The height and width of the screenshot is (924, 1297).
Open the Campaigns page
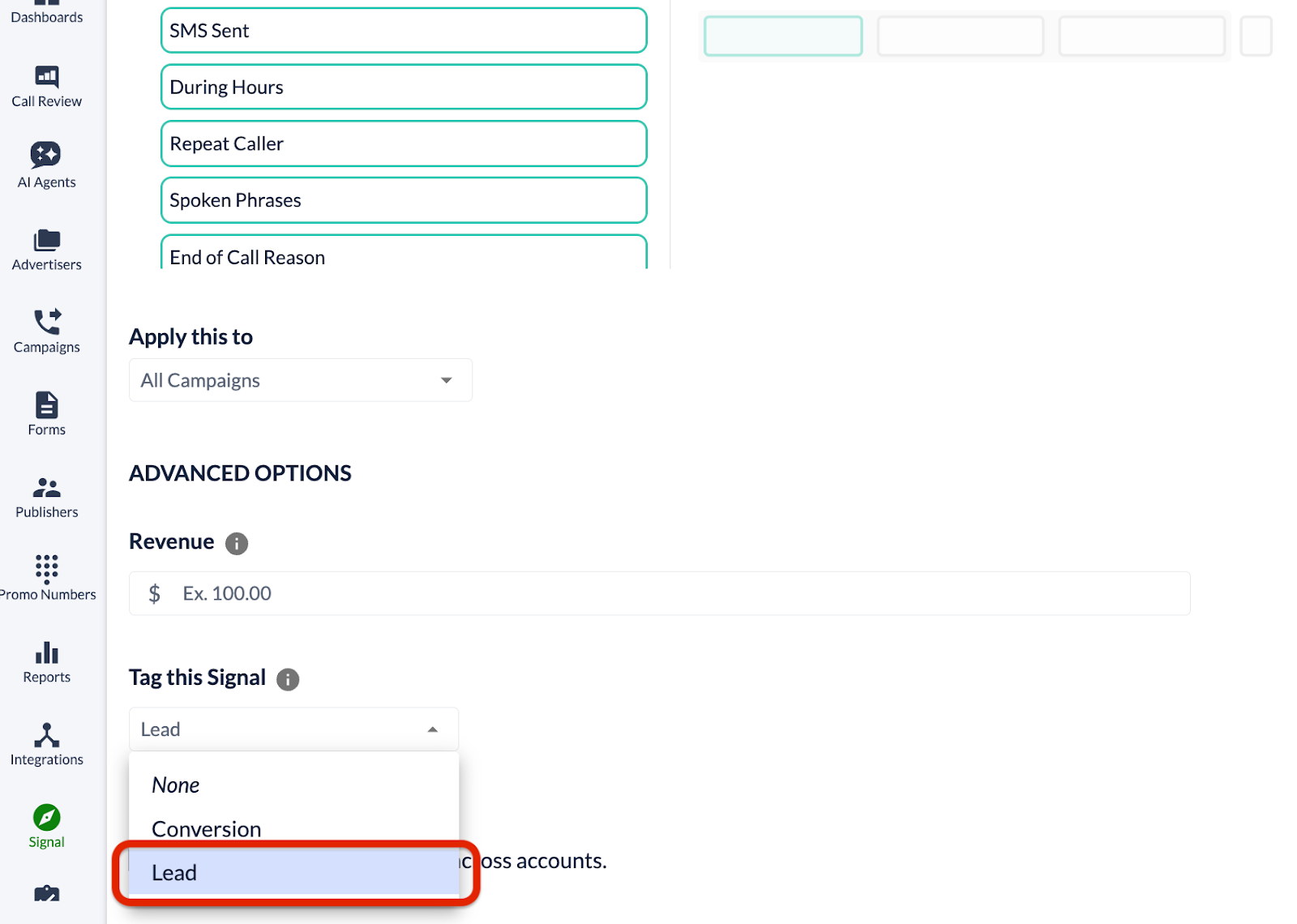click(x=47, y=332)
